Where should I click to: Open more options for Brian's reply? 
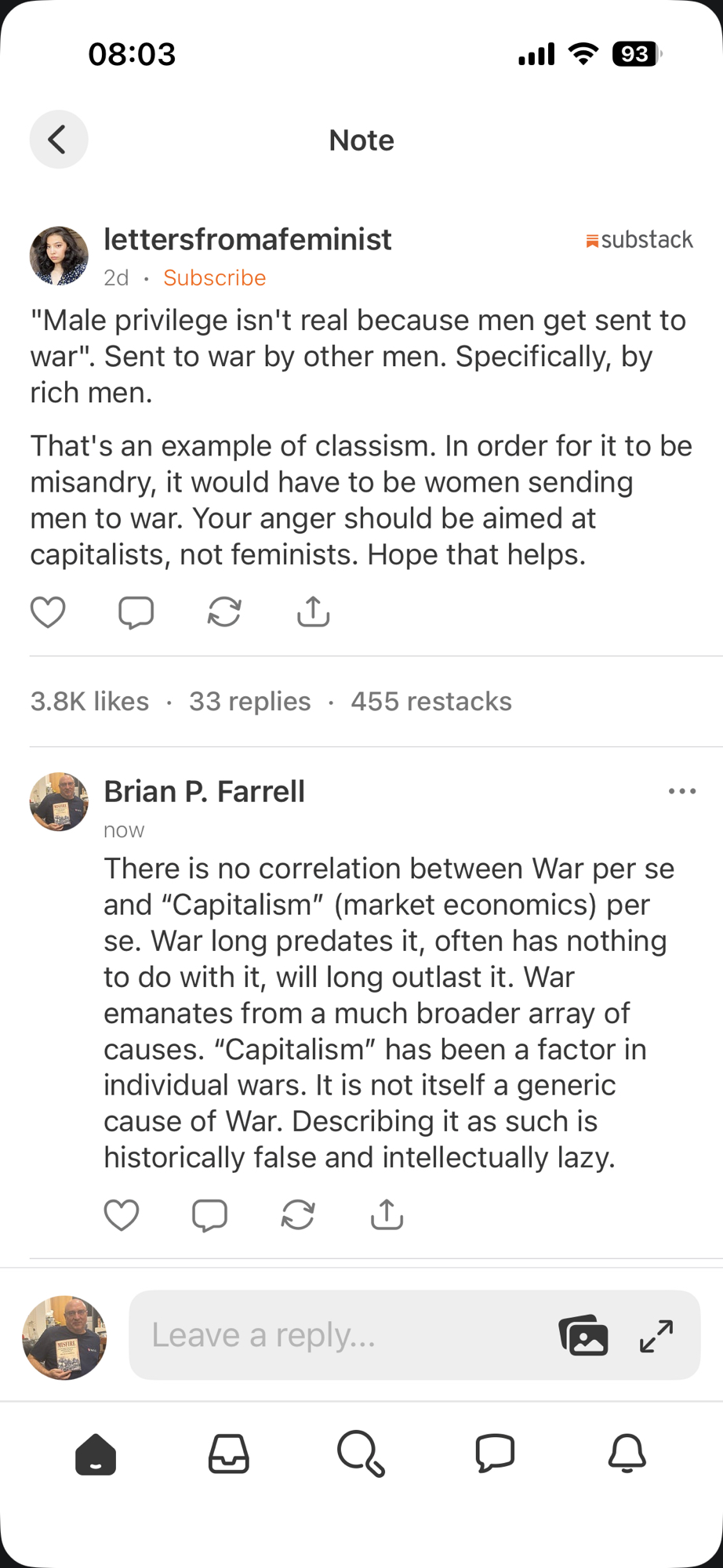682,792
